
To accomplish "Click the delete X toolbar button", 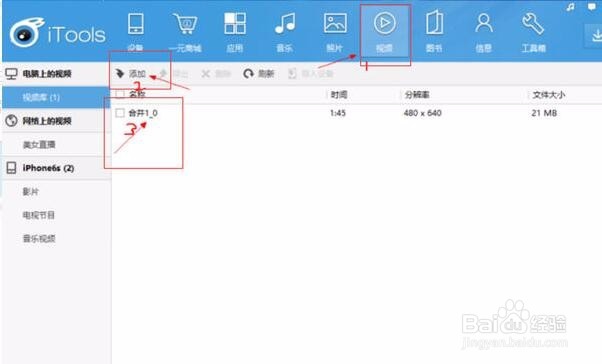I will coord(216,74).
